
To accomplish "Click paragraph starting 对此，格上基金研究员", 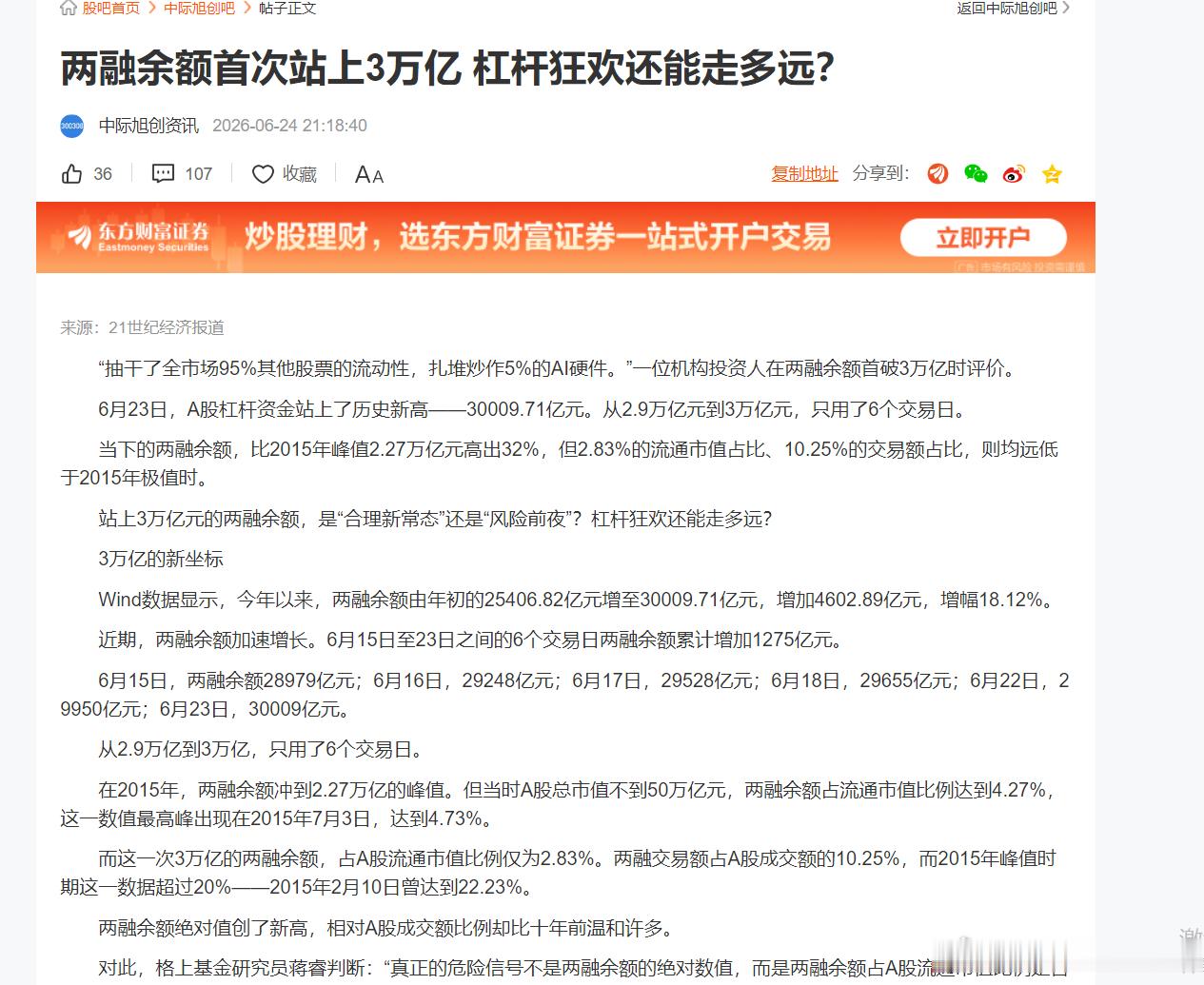I will click(x=582, y=969).
